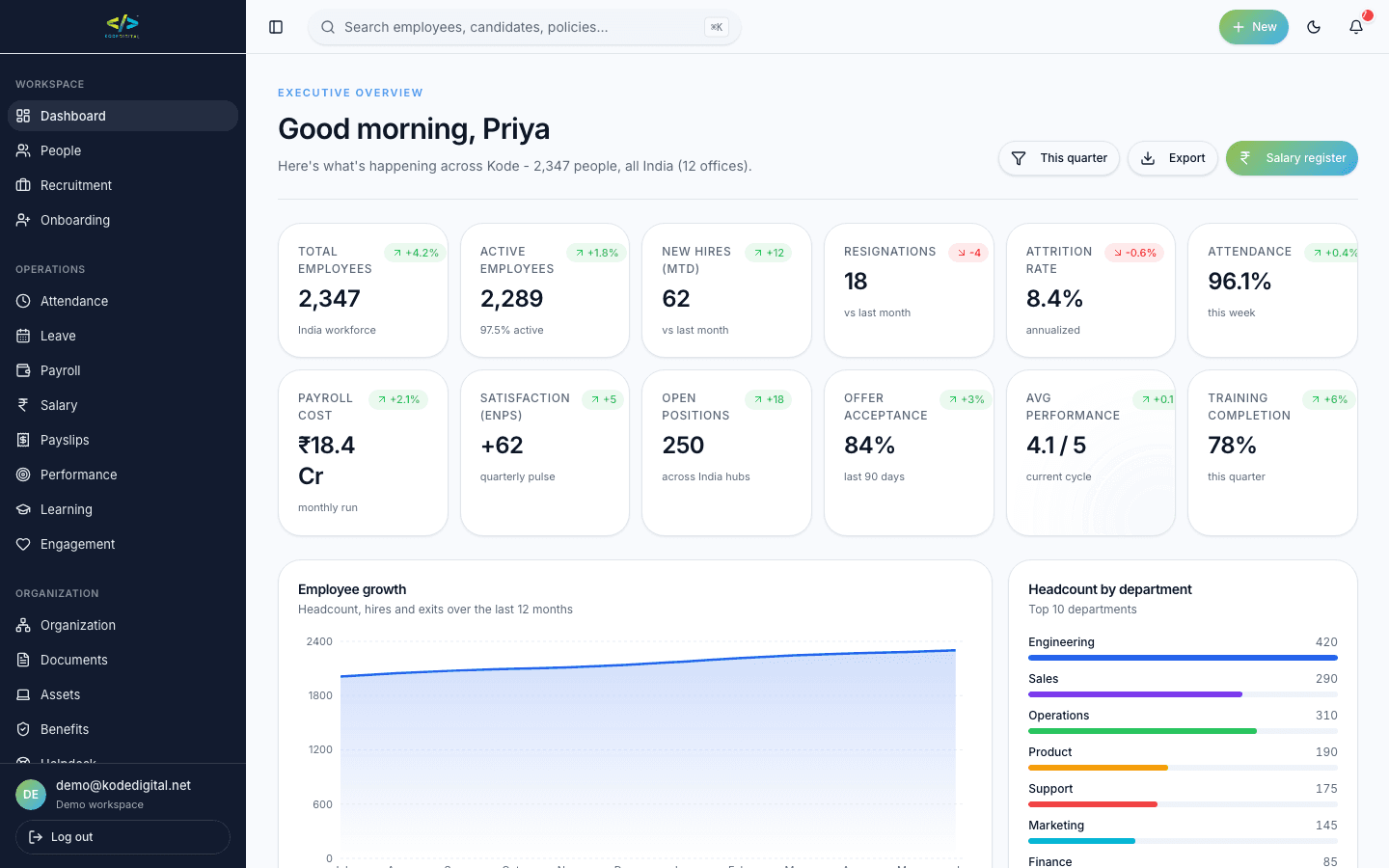Click the Product orange headcount bar

tap(1098, 768)
